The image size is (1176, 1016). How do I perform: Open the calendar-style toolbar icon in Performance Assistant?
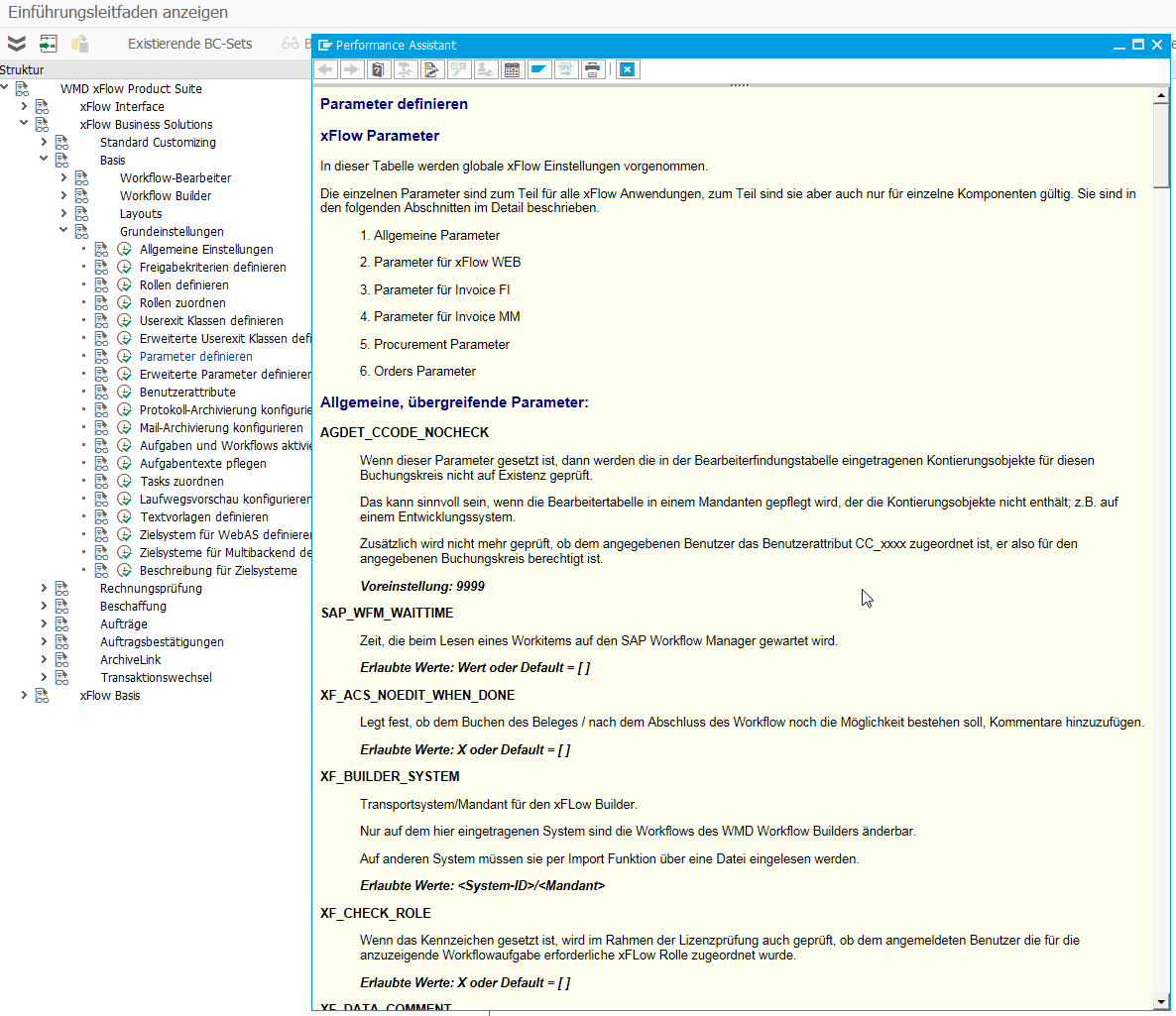click(x=512, y=69)
